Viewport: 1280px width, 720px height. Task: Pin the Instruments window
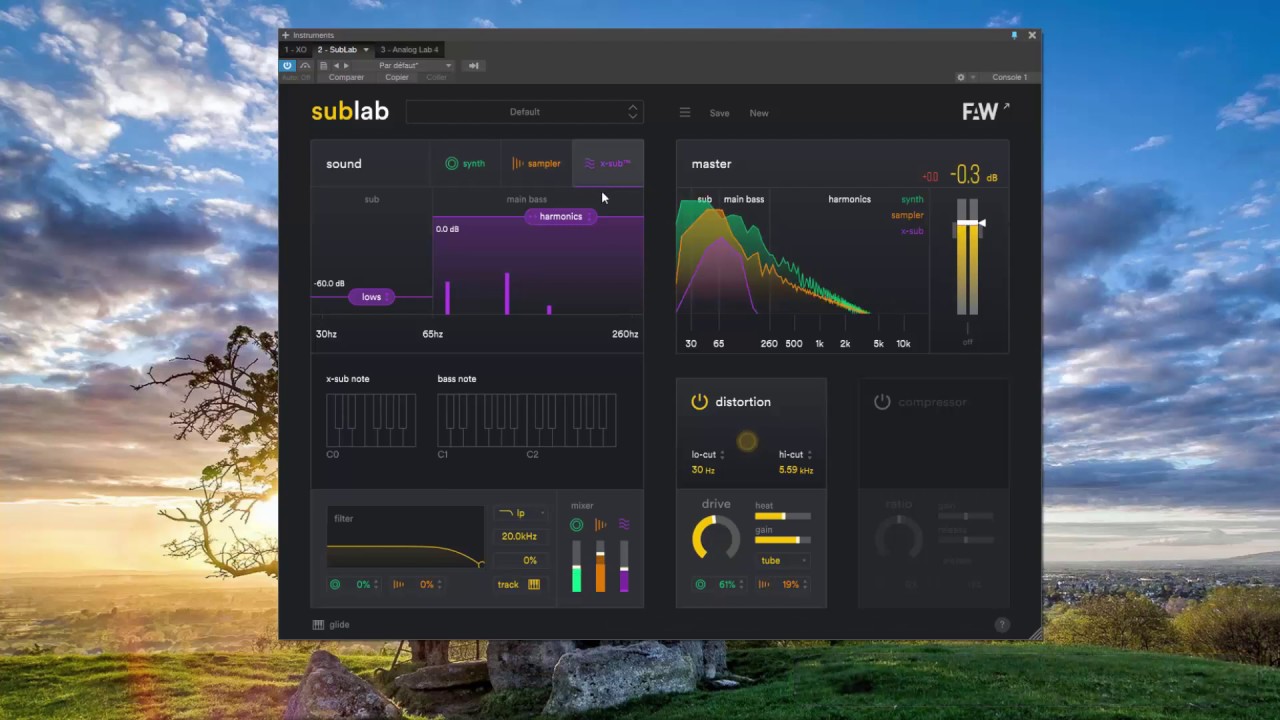[x=1014, y=35]
